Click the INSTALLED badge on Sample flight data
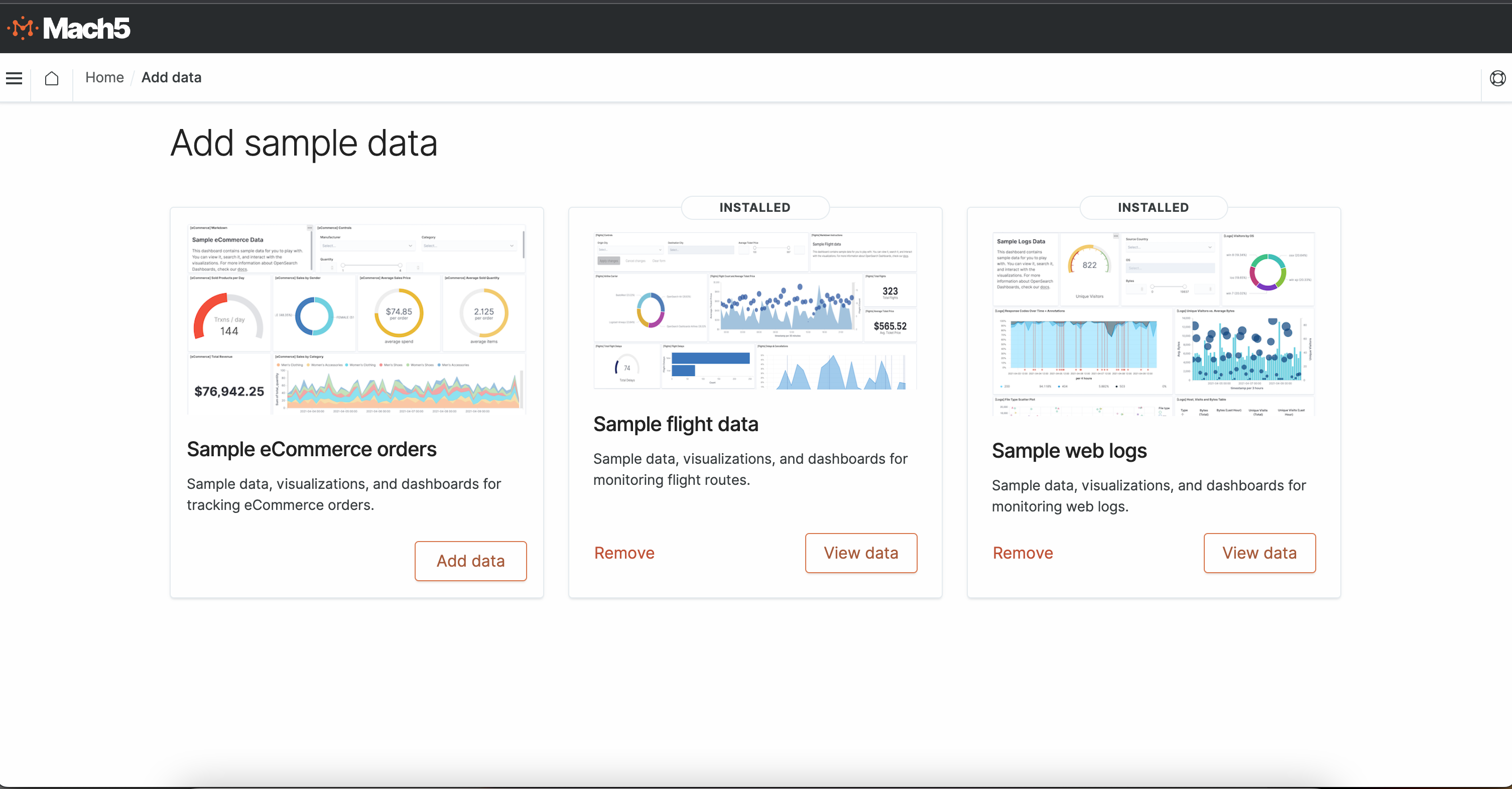This screenshot has width=1512, height=789. 755,207
